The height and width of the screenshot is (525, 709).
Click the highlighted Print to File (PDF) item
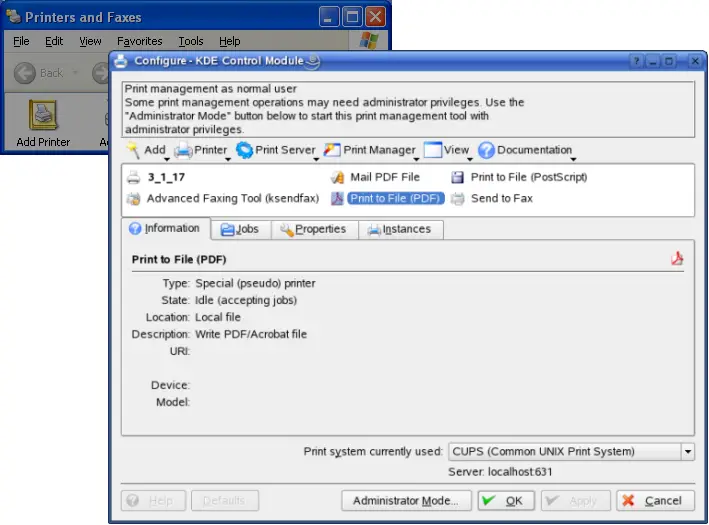coord(396,198)
